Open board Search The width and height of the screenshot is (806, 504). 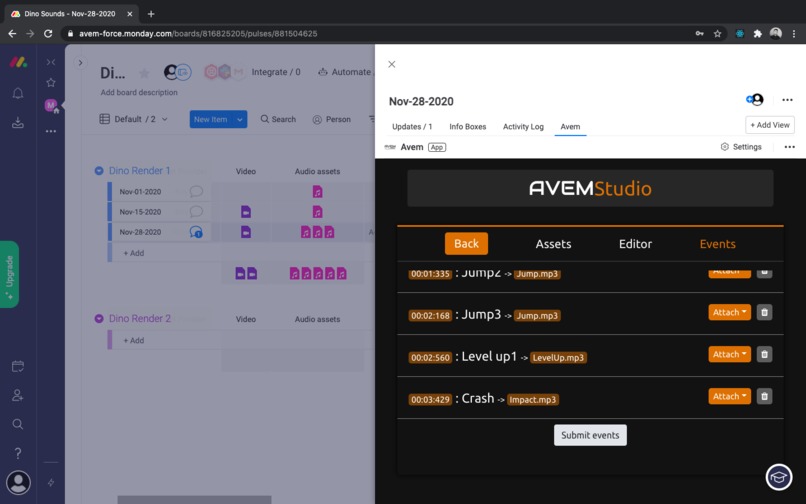click(278, 119)
